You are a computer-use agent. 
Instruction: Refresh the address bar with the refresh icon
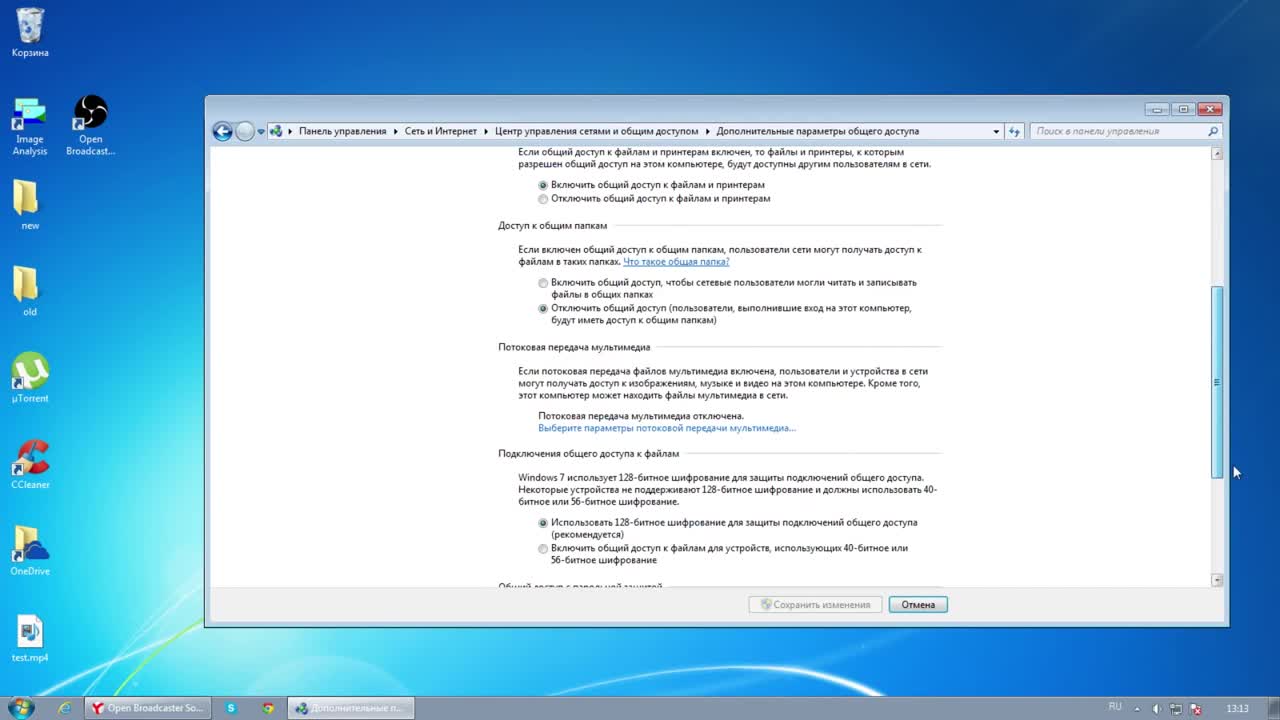[x=1014, y=131]
